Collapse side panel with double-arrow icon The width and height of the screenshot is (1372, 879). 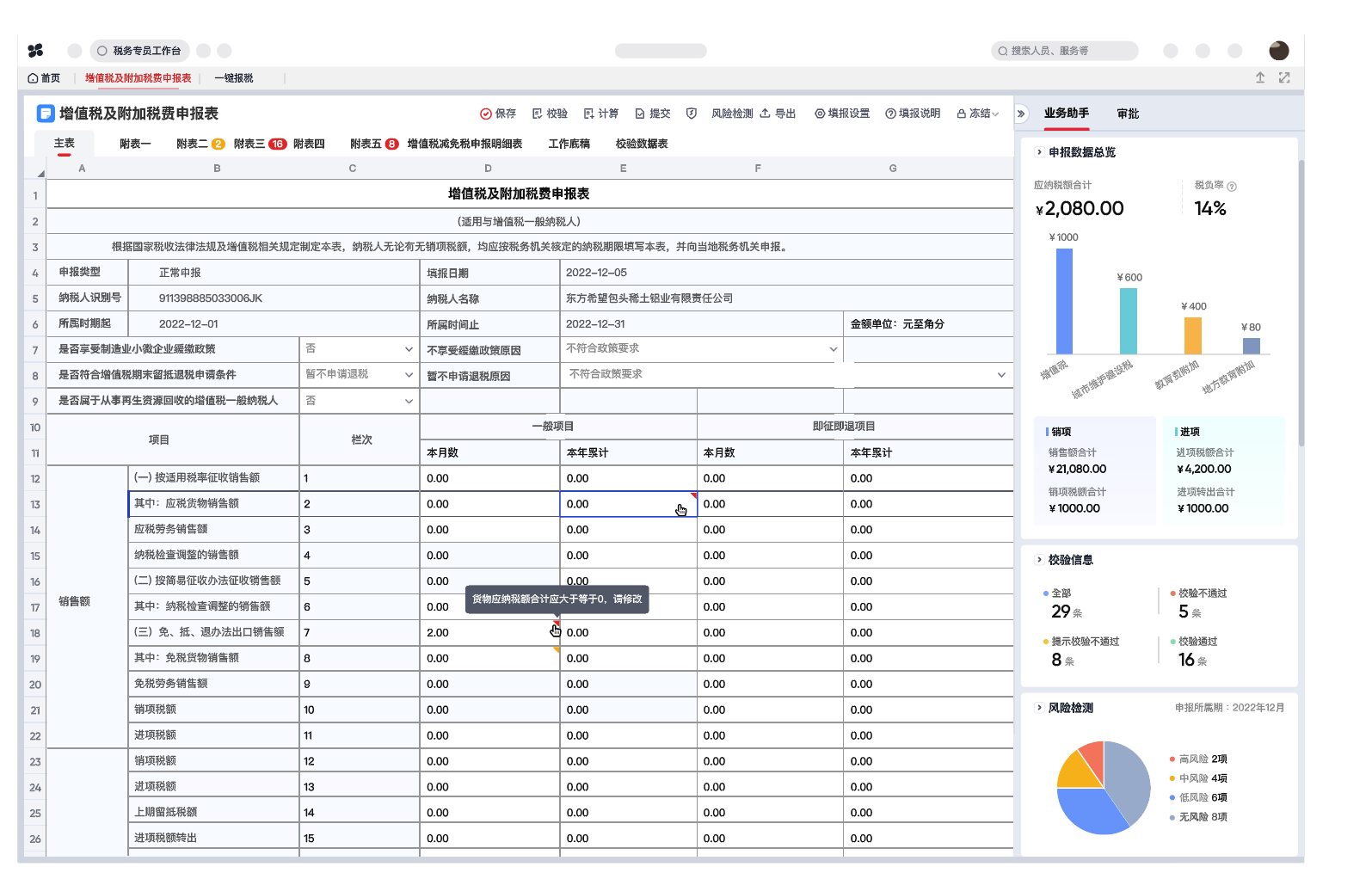1021,114
